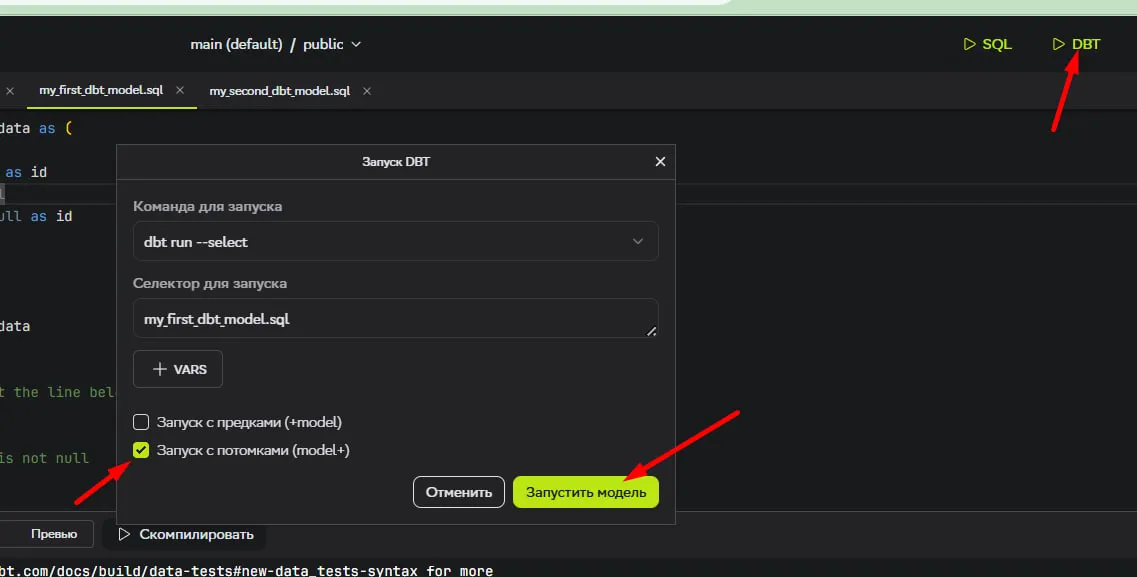Add variables with the + VARS button
Image resolution: width=1137 pixels, height=577 pixels.
(178, 369)
